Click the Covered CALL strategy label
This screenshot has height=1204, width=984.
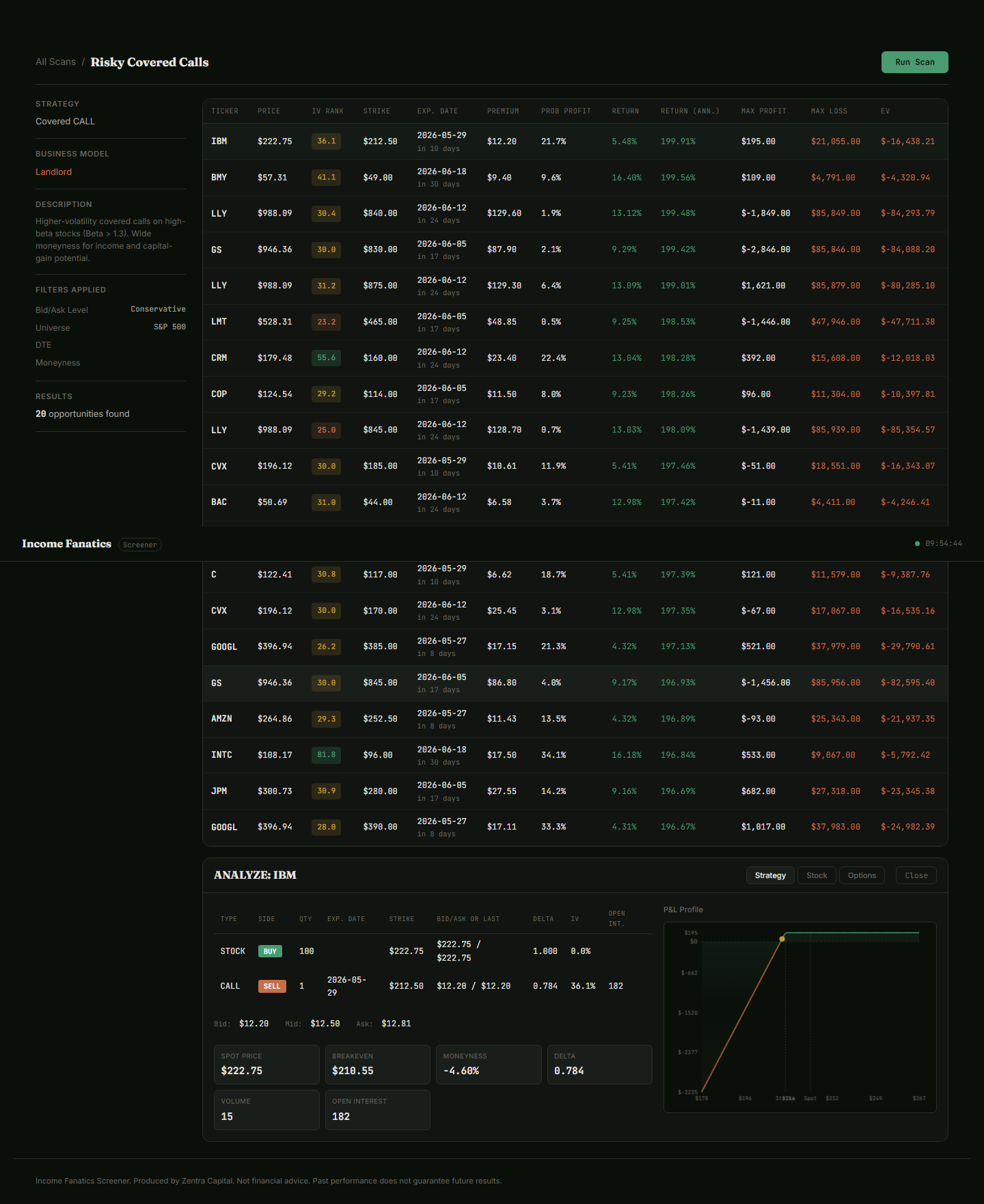coord(65,121)
